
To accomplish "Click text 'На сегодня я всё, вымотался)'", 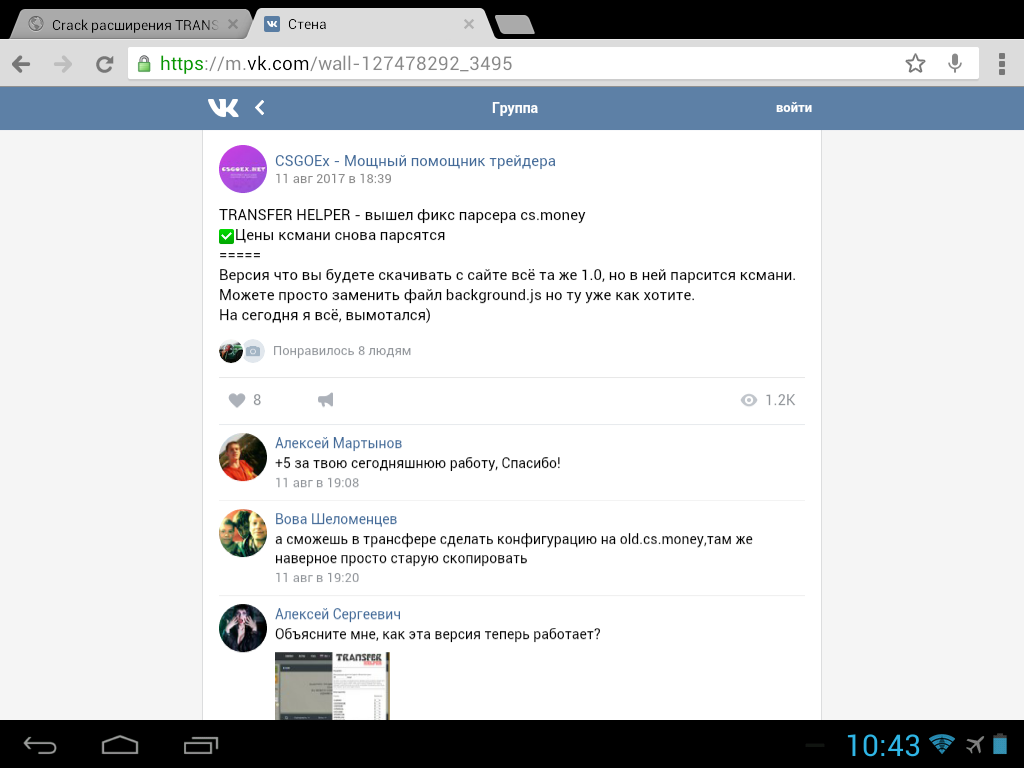I will point(325,315).
